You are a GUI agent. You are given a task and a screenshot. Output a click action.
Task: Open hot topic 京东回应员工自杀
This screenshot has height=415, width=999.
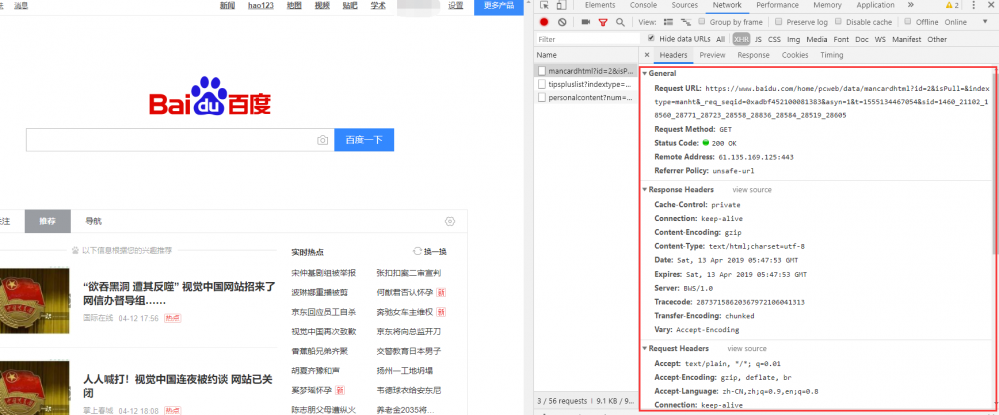324,312
